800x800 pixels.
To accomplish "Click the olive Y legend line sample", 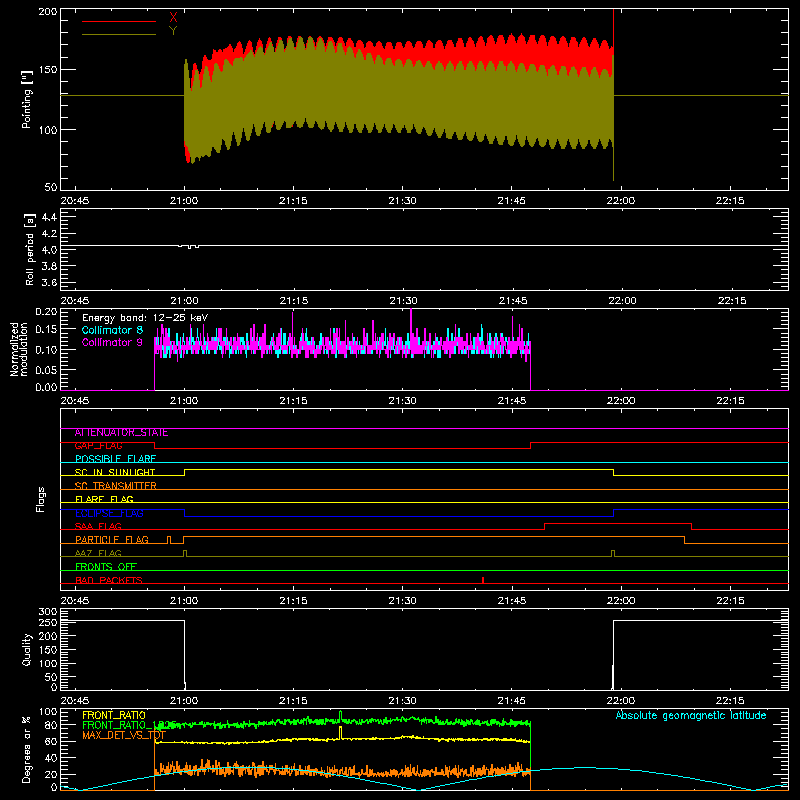I will tap(119, 34).
